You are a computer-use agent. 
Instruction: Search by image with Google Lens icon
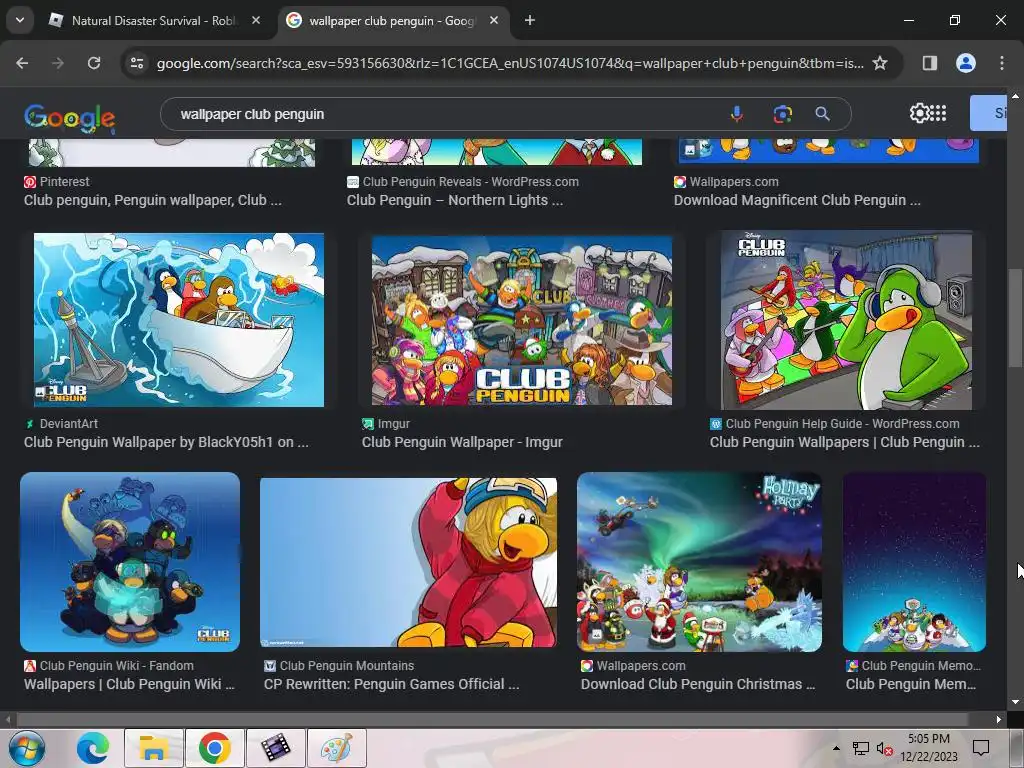(782, 114)
